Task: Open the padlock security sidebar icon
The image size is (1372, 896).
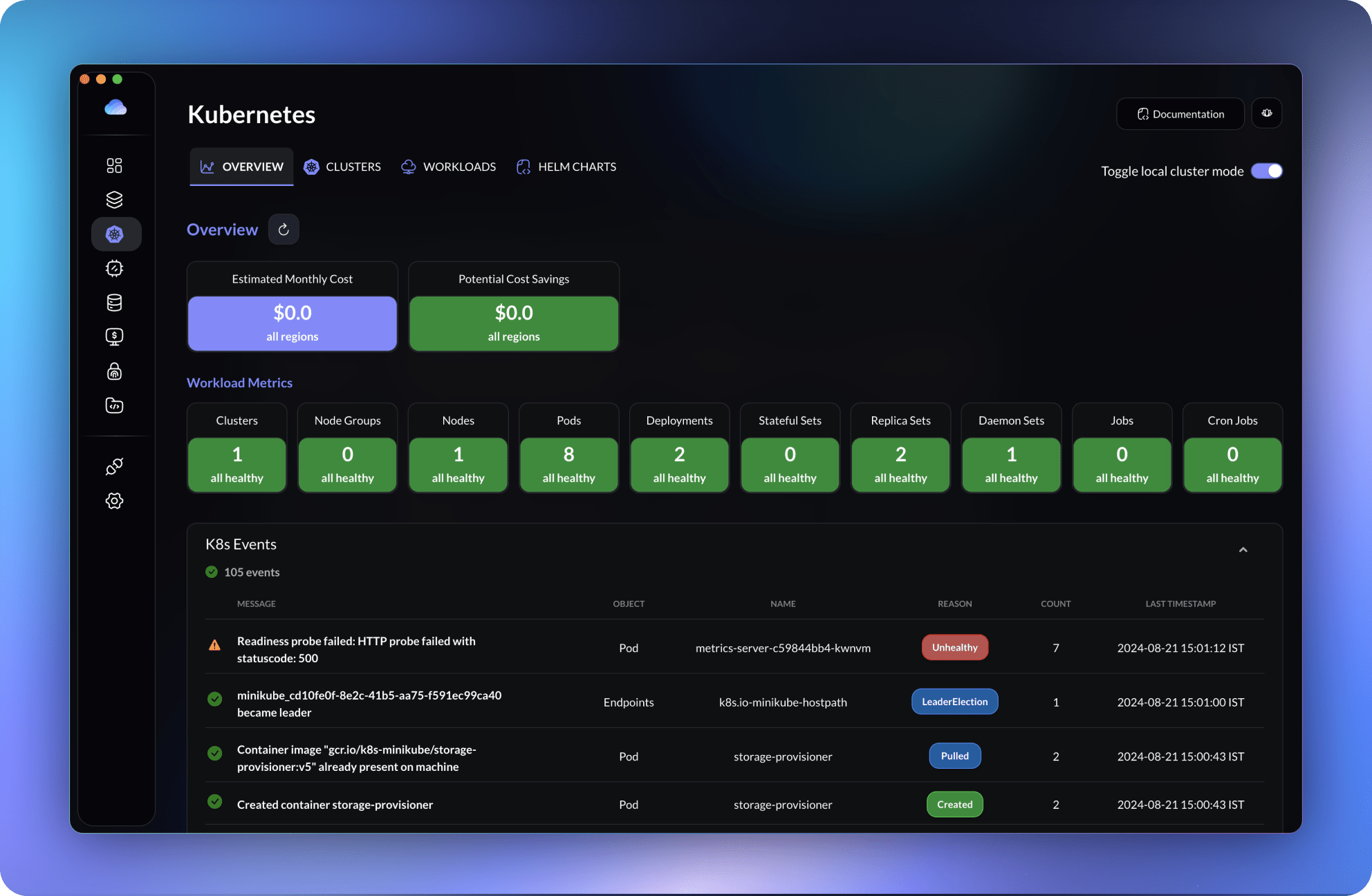Action: 114,371
